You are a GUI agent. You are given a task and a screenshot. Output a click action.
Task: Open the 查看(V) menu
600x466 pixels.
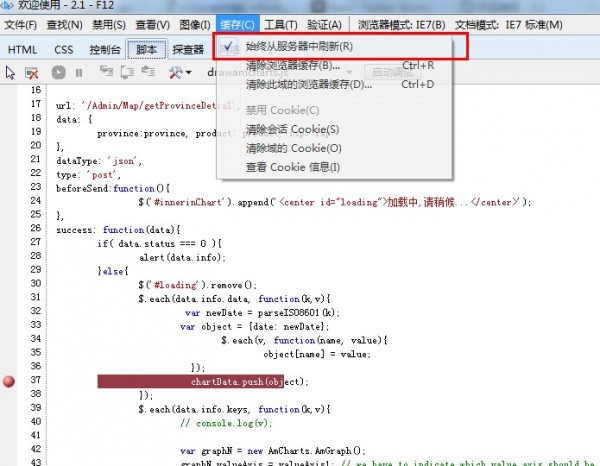pyautogui.click(x=152, y=25)
